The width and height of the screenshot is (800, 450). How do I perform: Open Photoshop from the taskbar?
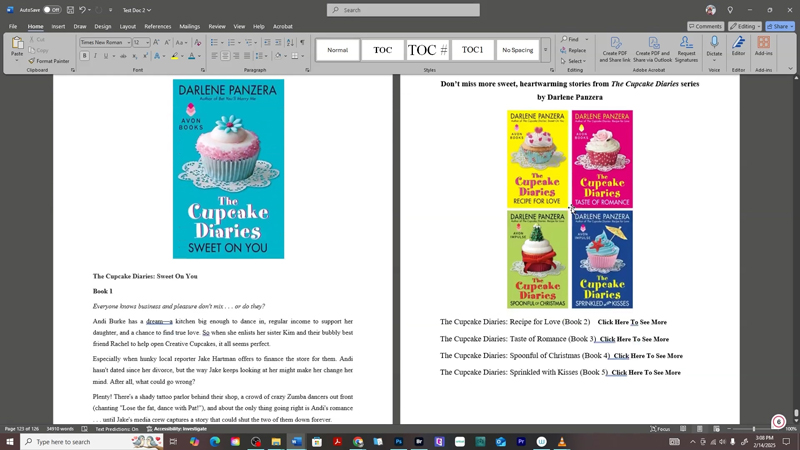(398, 442)
